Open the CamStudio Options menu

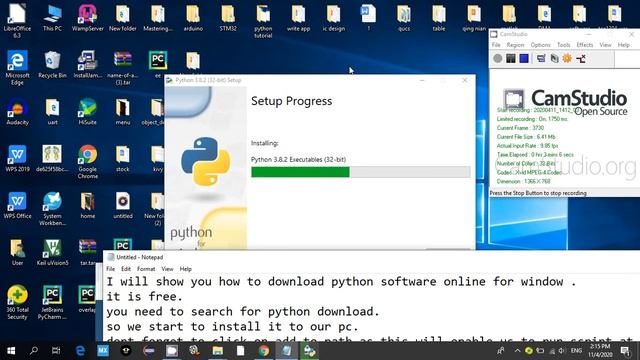pos(540,45)
